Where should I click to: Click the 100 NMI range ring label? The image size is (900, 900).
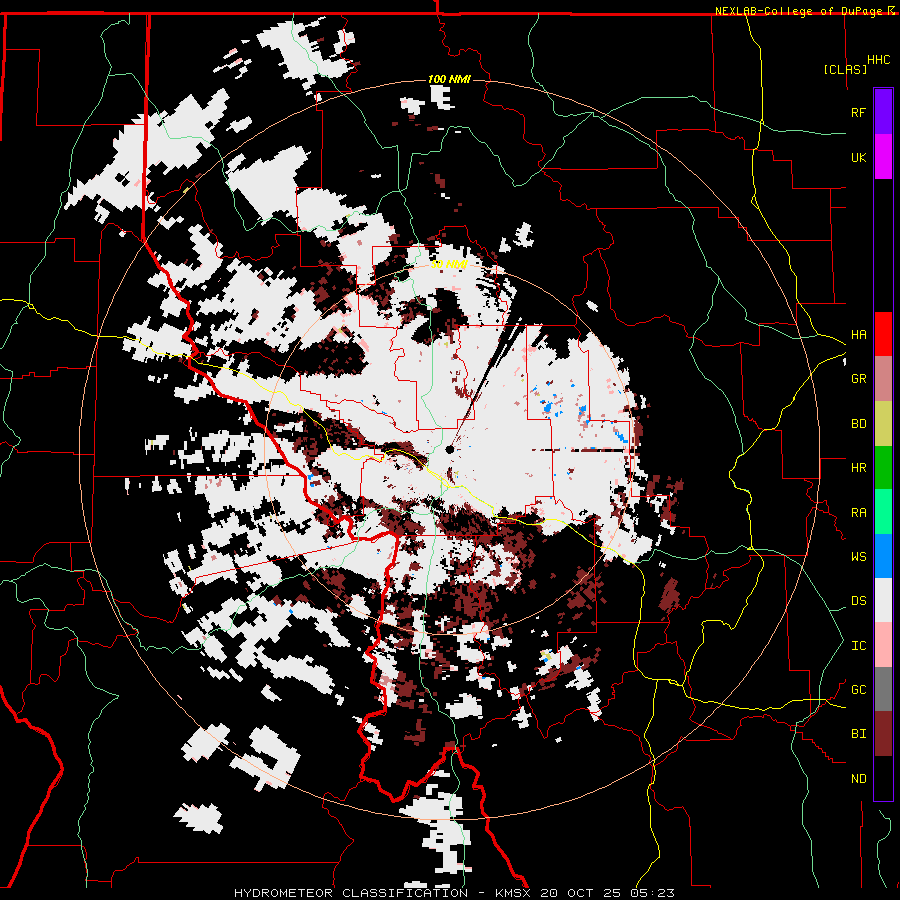[449, 79]
